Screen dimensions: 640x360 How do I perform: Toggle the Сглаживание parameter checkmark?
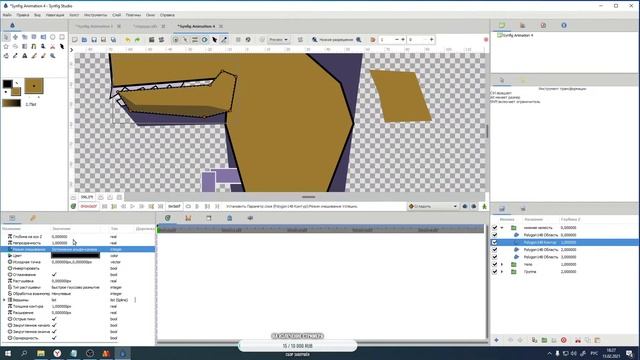(54, 275)
